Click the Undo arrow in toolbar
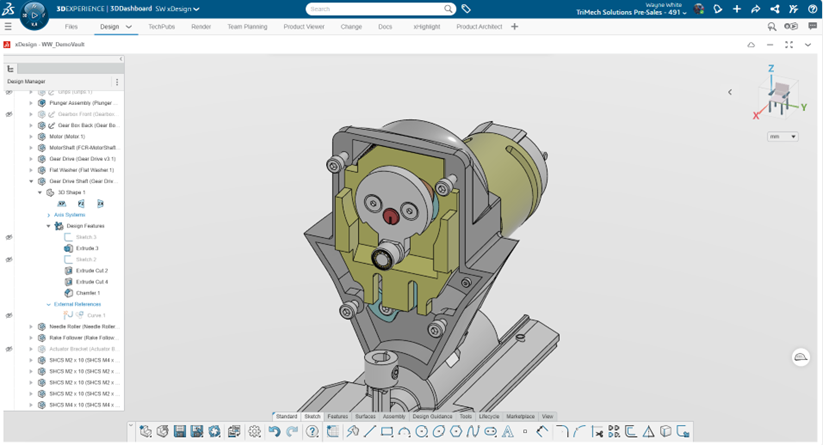This screenshot has height=445, width=823. pyautogui.click(x=274, y=432)
